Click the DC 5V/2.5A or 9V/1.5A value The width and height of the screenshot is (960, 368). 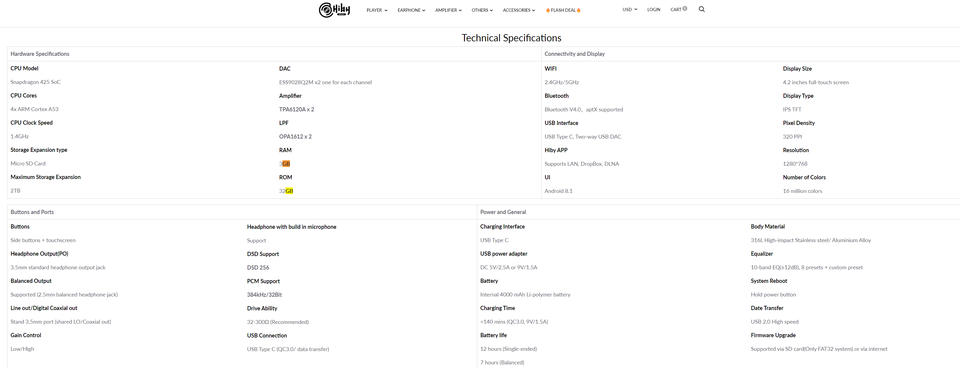pyautogui.click(x=509, y=268)
